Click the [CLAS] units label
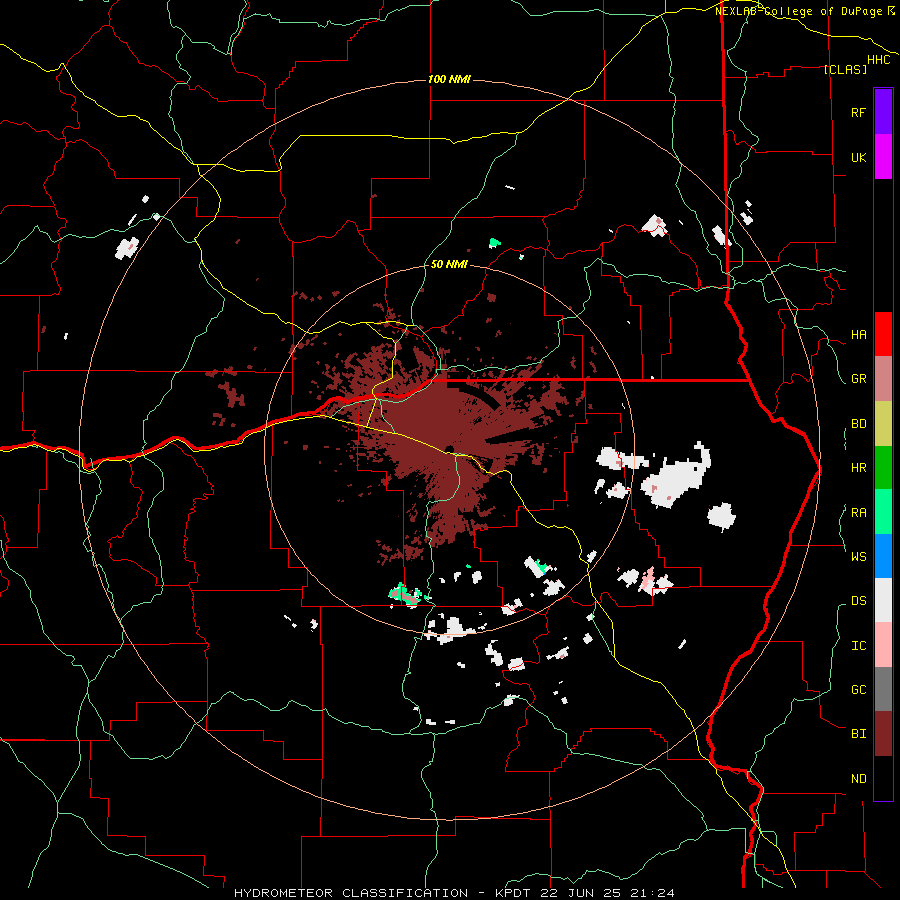The height and width of the screenshot is (900, 900). click(845, 69)
